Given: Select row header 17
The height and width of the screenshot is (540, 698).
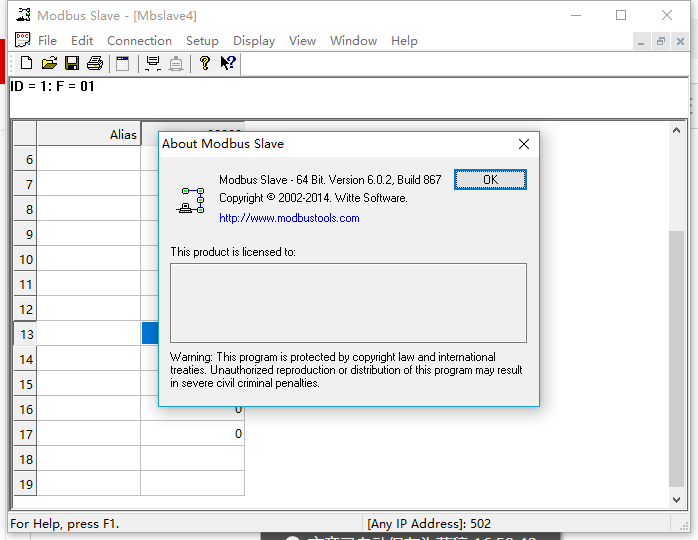Looking at the screenshot, I should [x=25, y=434].
